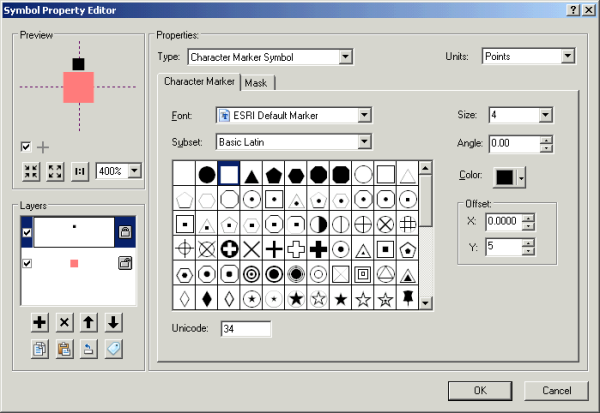
Task: Set preview zoom to 1:1
Action: [80, 171]
